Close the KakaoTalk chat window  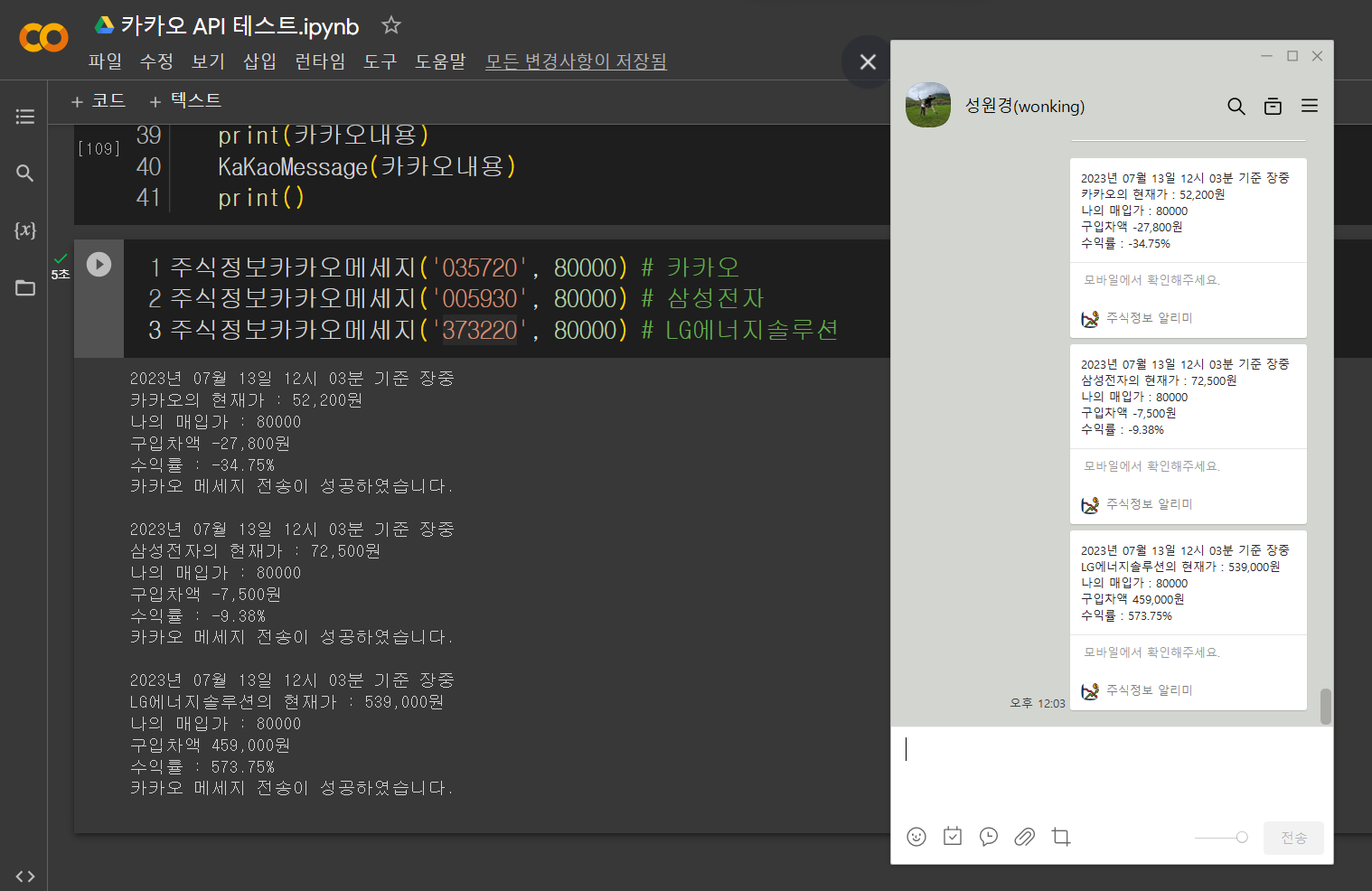pyautogui.click(x=1318, y=56)
